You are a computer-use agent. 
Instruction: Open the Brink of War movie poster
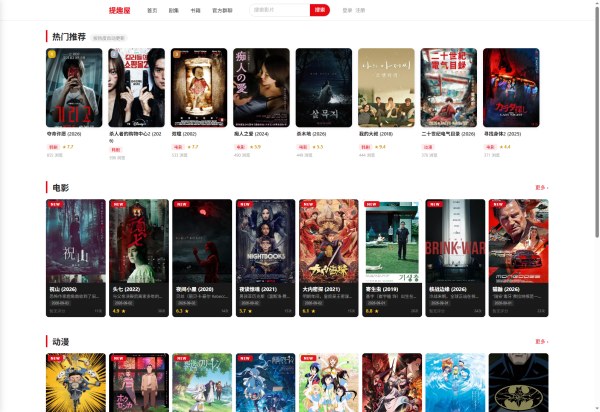[x=455, y=241]
